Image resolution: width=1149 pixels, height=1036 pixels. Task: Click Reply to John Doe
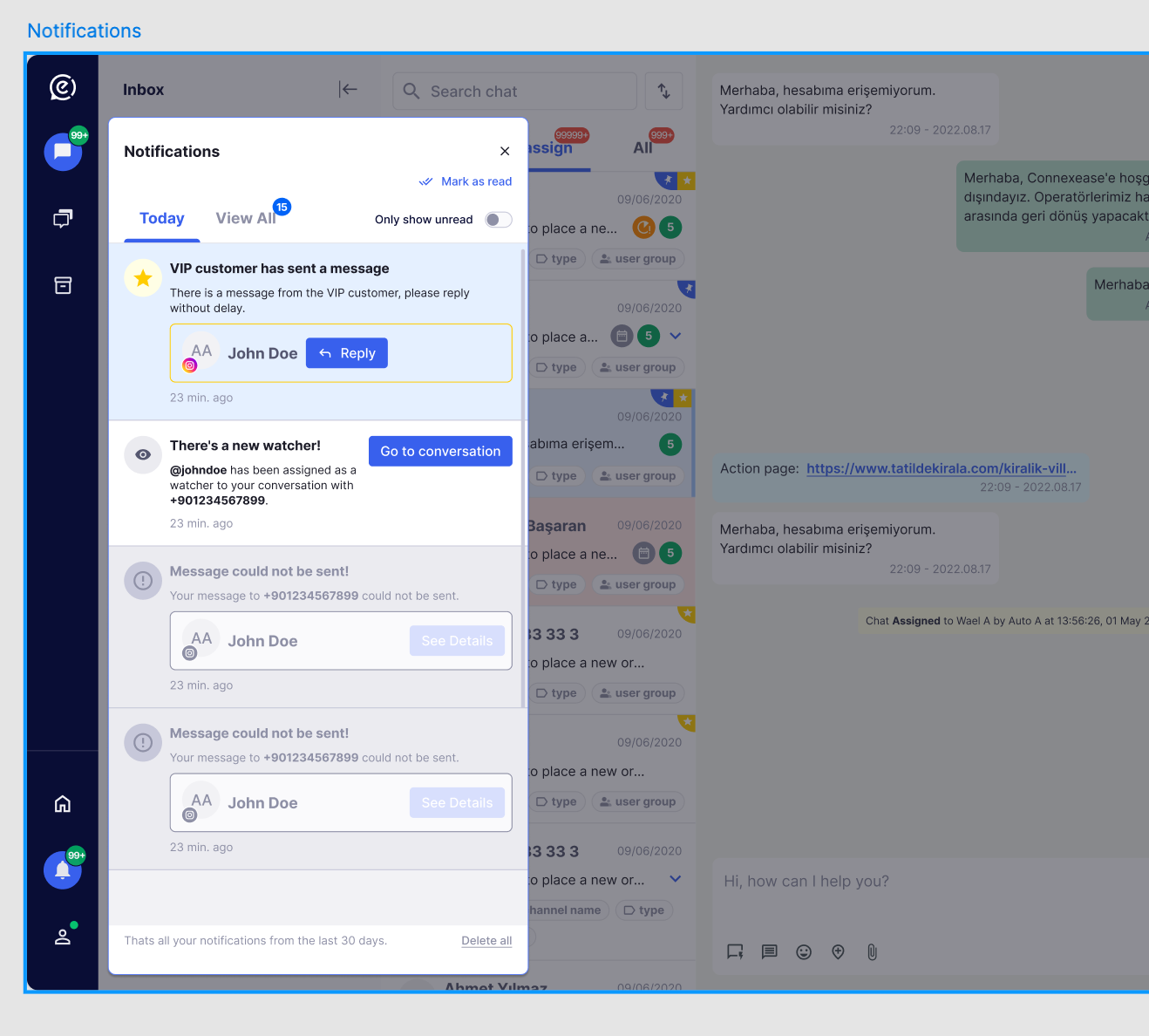347,353
